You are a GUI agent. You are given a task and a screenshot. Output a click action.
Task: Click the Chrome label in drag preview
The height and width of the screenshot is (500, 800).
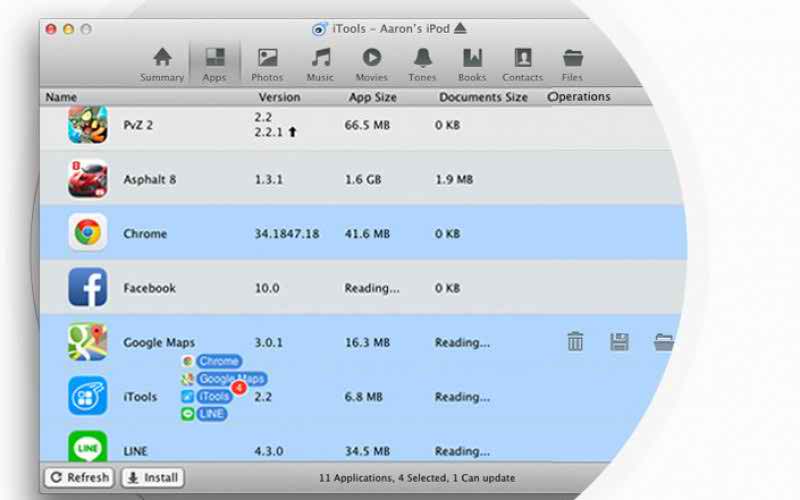point(219,361)
